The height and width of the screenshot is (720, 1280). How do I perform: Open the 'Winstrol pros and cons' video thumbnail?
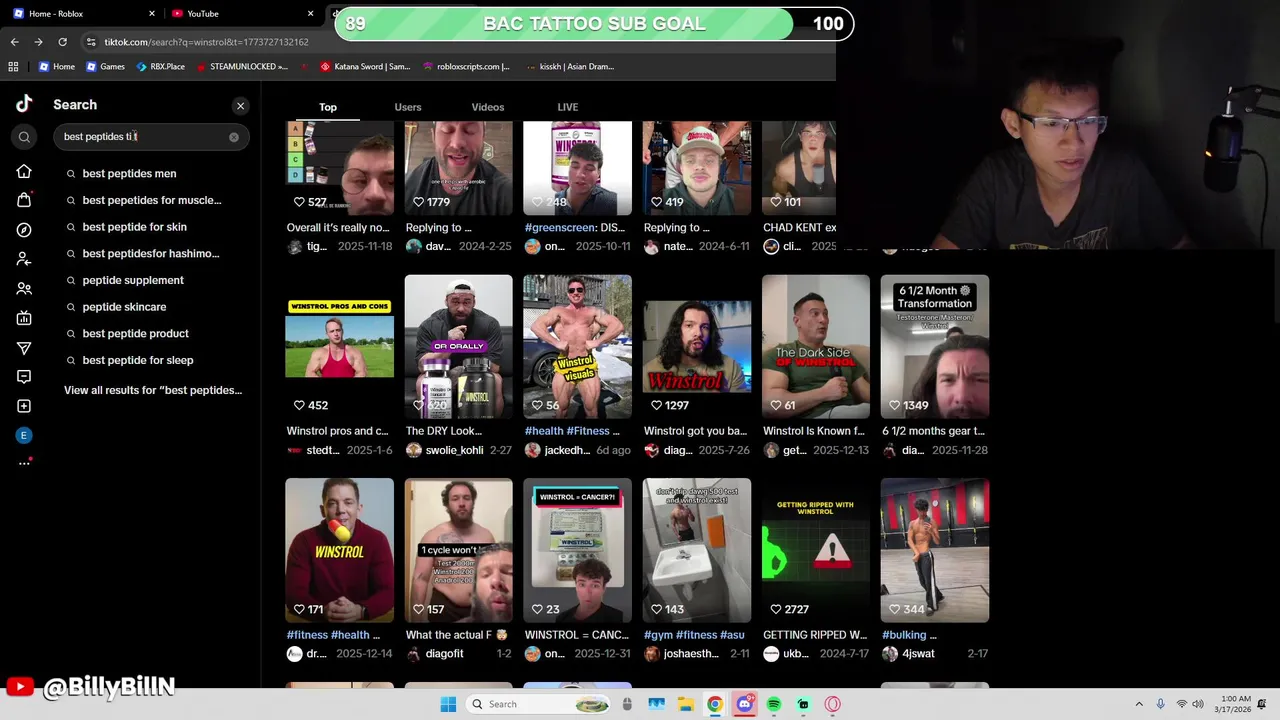339,346
